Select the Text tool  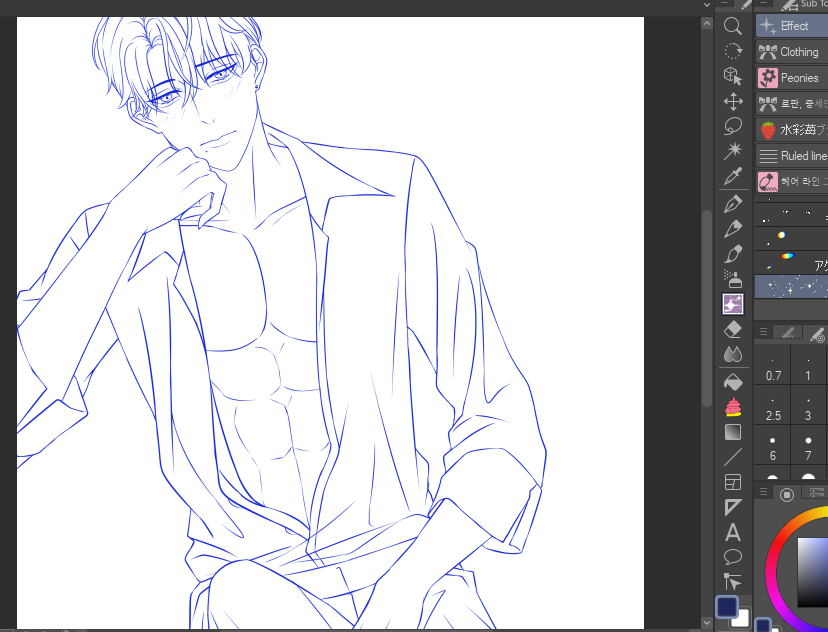[732, 532]
